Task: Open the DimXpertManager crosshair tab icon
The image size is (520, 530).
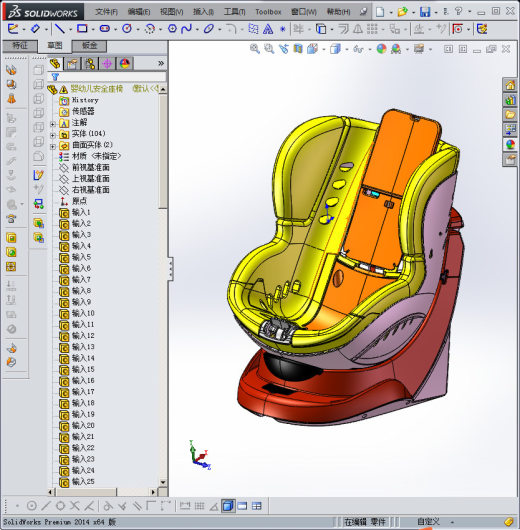Action: (x=107, y=64)
